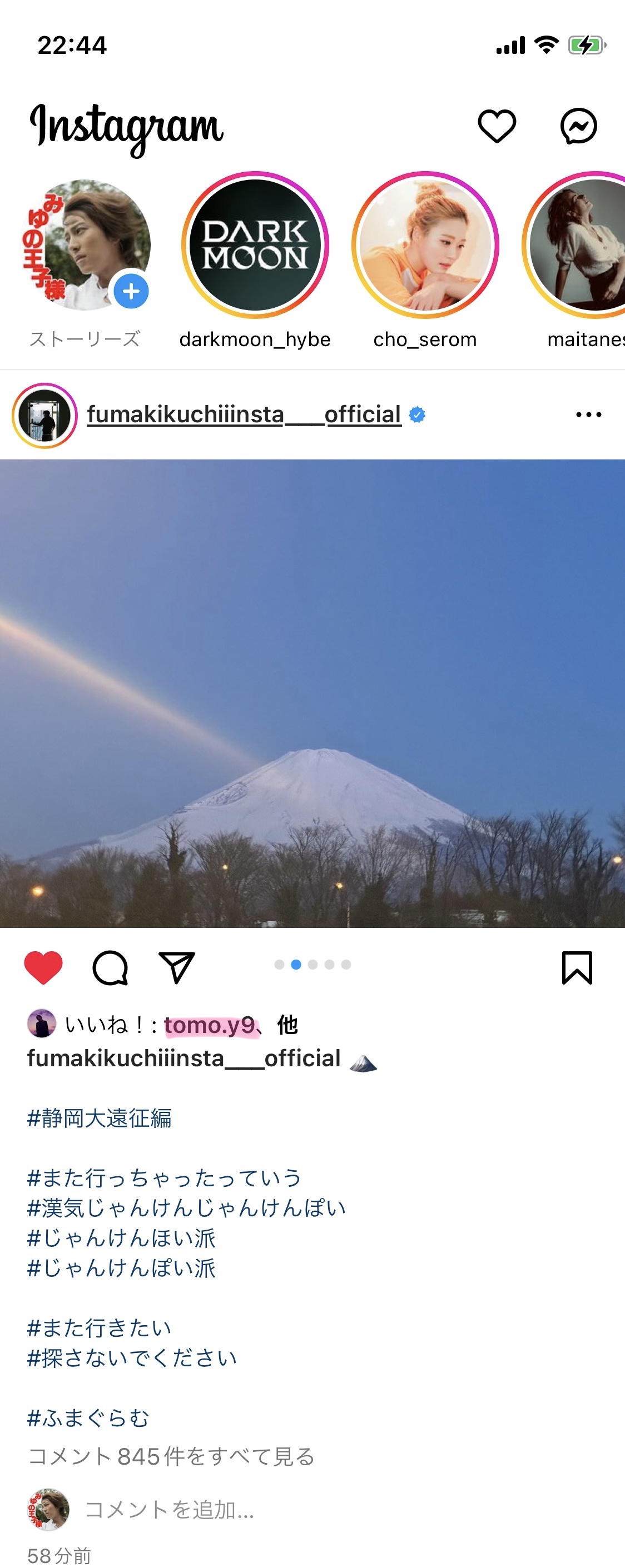Open hashtag #ふまぐらむ
This screenshot has height=1568, width=625.
click(x=88, y=1417)
